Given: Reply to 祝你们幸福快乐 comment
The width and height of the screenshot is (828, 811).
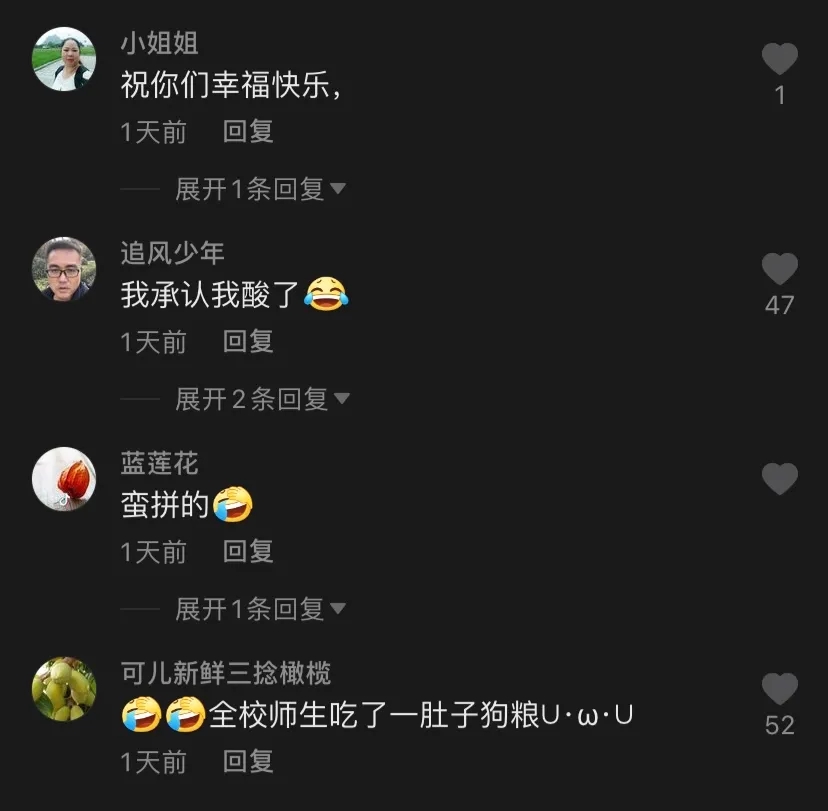Looking at the screenshot, I should tap(248, 131).
